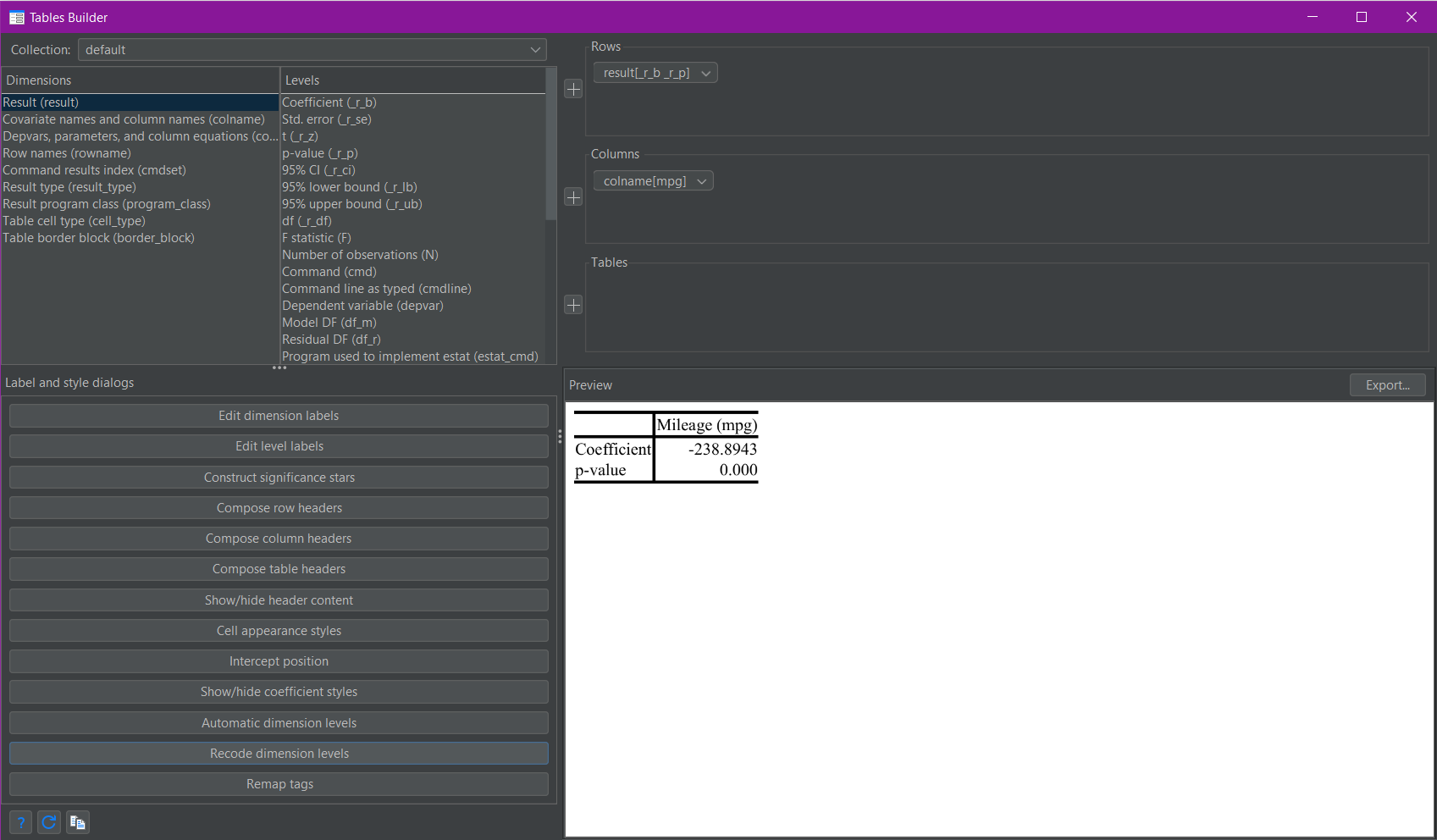Click the Tables Builder title bar icon
Viewport: 1437px width, 840px height.
coord(16,17)
